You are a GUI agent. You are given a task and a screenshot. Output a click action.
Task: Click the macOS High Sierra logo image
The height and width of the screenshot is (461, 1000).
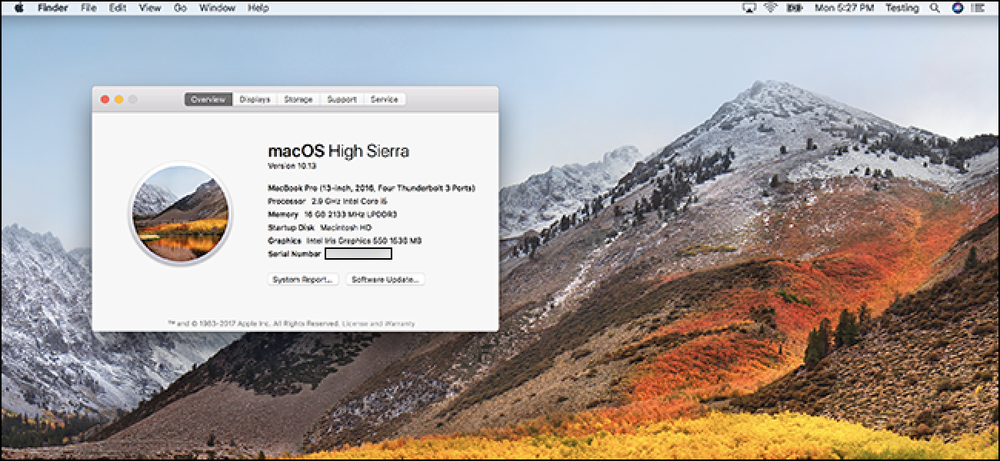(x=180, y=214)
